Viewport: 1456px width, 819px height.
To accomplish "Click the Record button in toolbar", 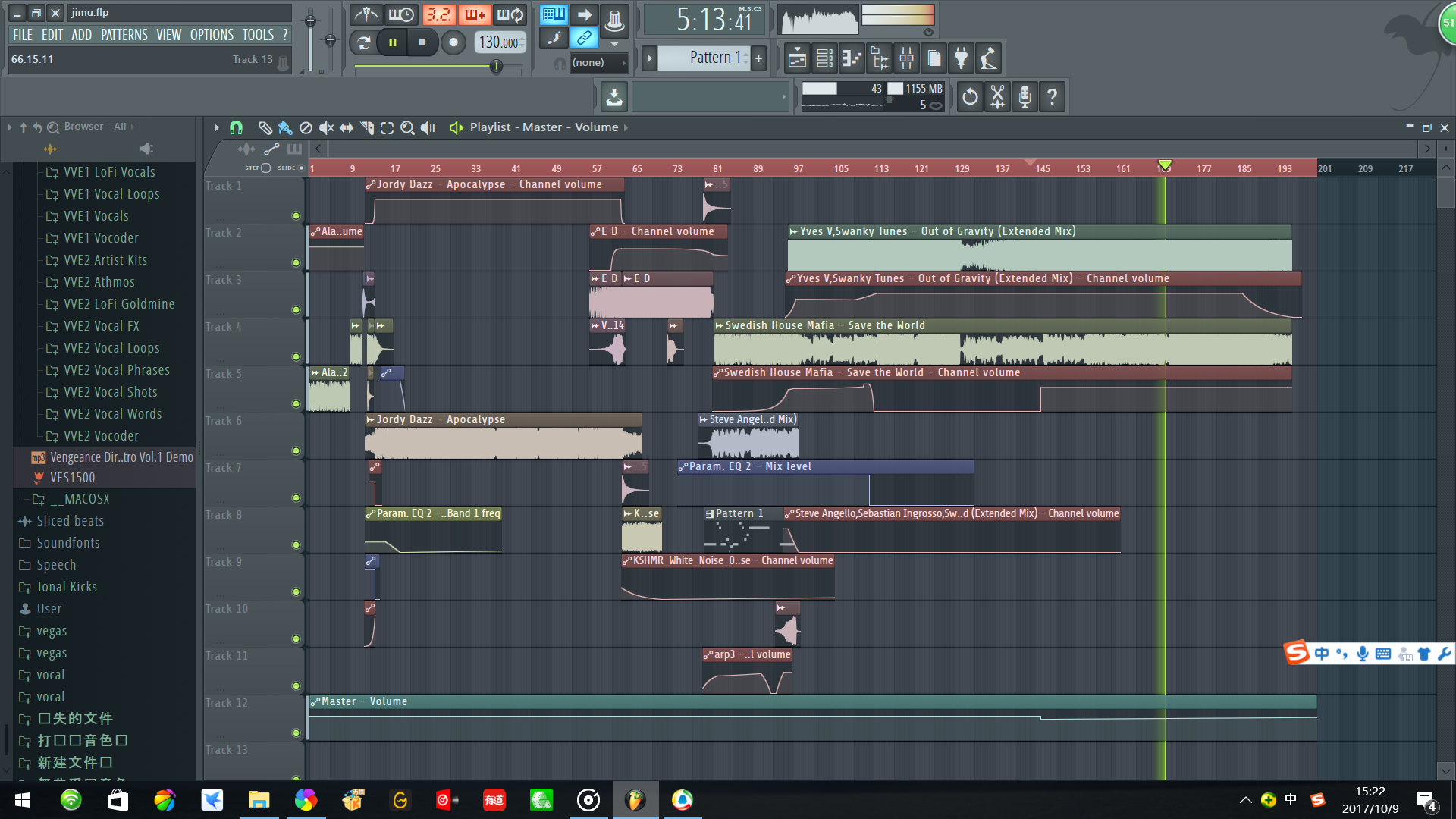I will [452, 41].
